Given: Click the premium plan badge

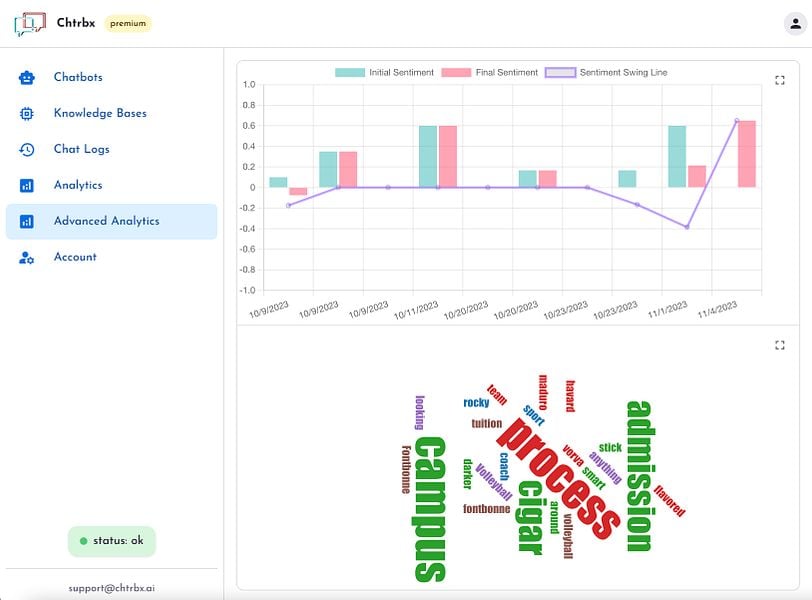Looking at the screenshot, I should 128,23.
